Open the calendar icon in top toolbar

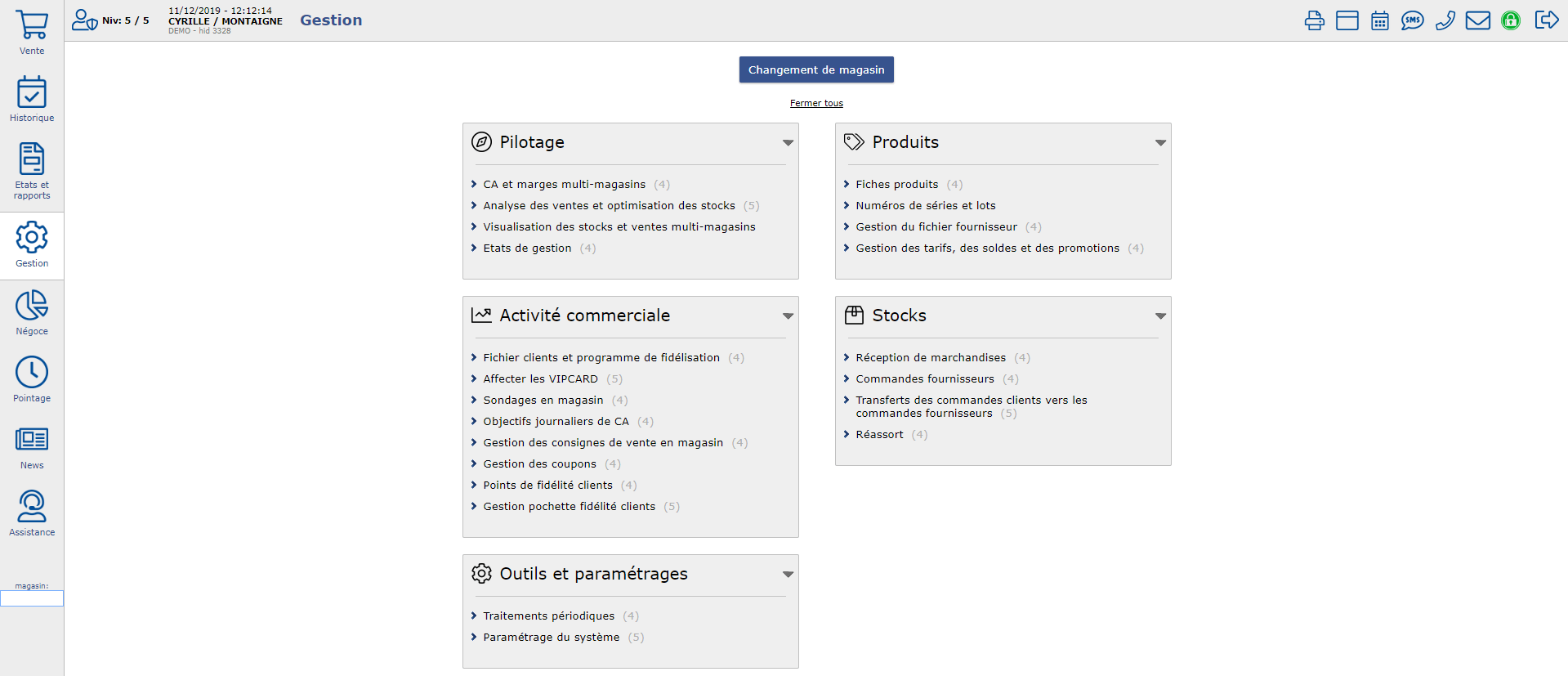pos(1379,20)
